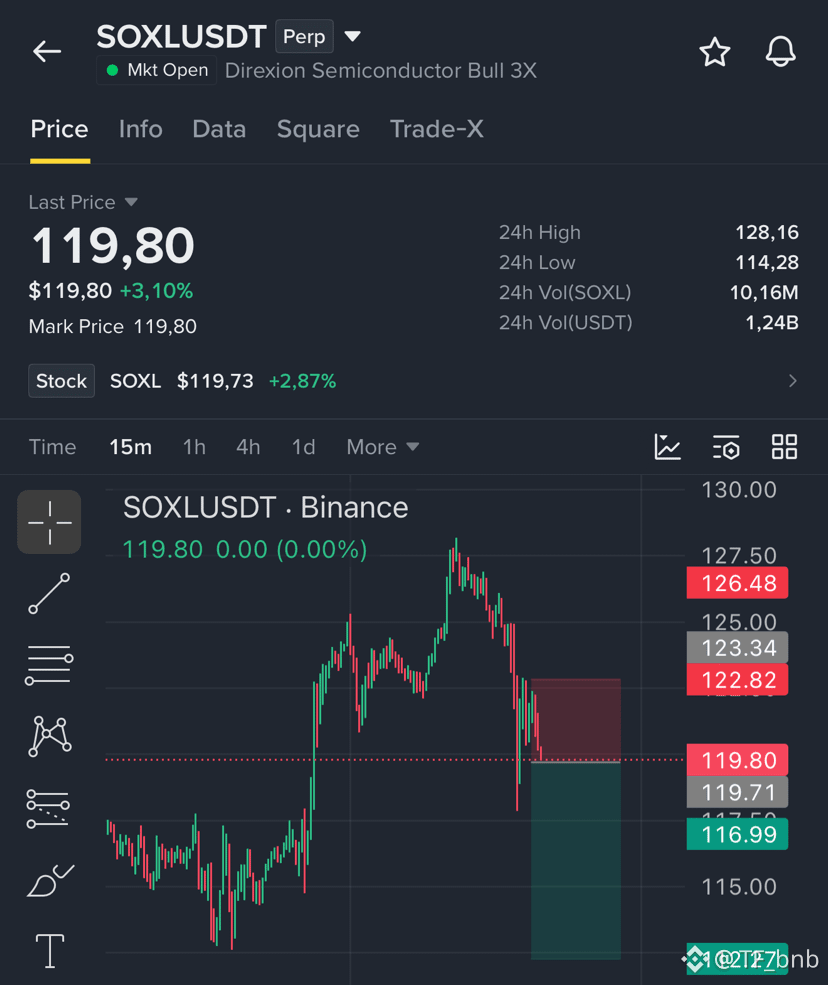Switch to the Trade-X tab
The width and height of the screenshot is (828, 985).
[437, 129]
